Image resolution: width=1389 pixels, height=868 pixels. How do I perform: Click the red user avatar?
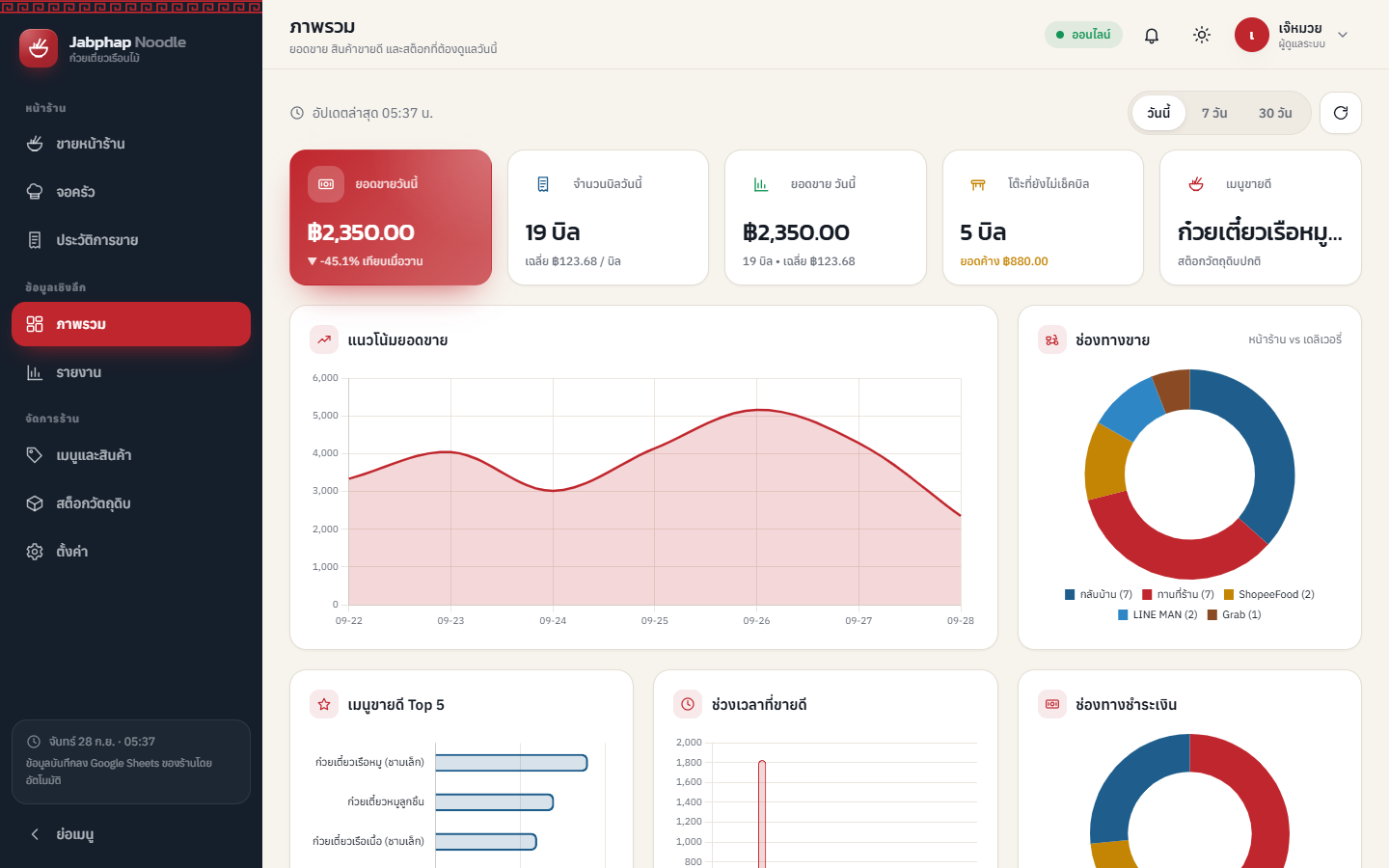click(1252, 35)
